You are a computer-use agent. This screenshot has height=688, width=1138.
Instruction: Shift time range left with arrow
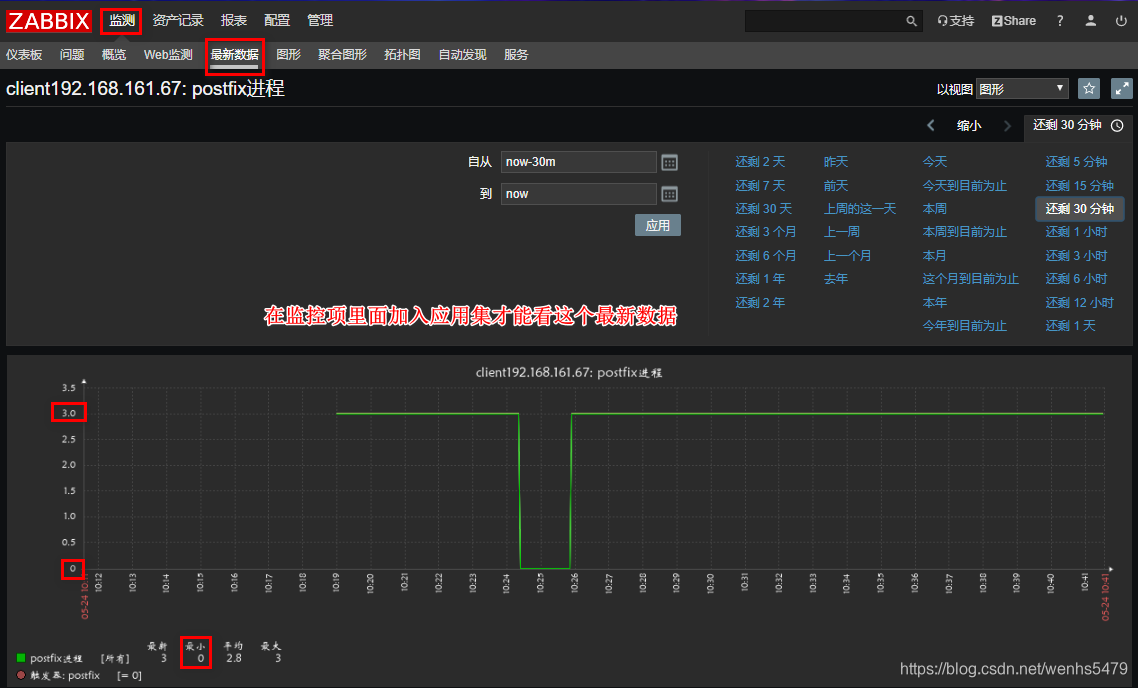931,126
